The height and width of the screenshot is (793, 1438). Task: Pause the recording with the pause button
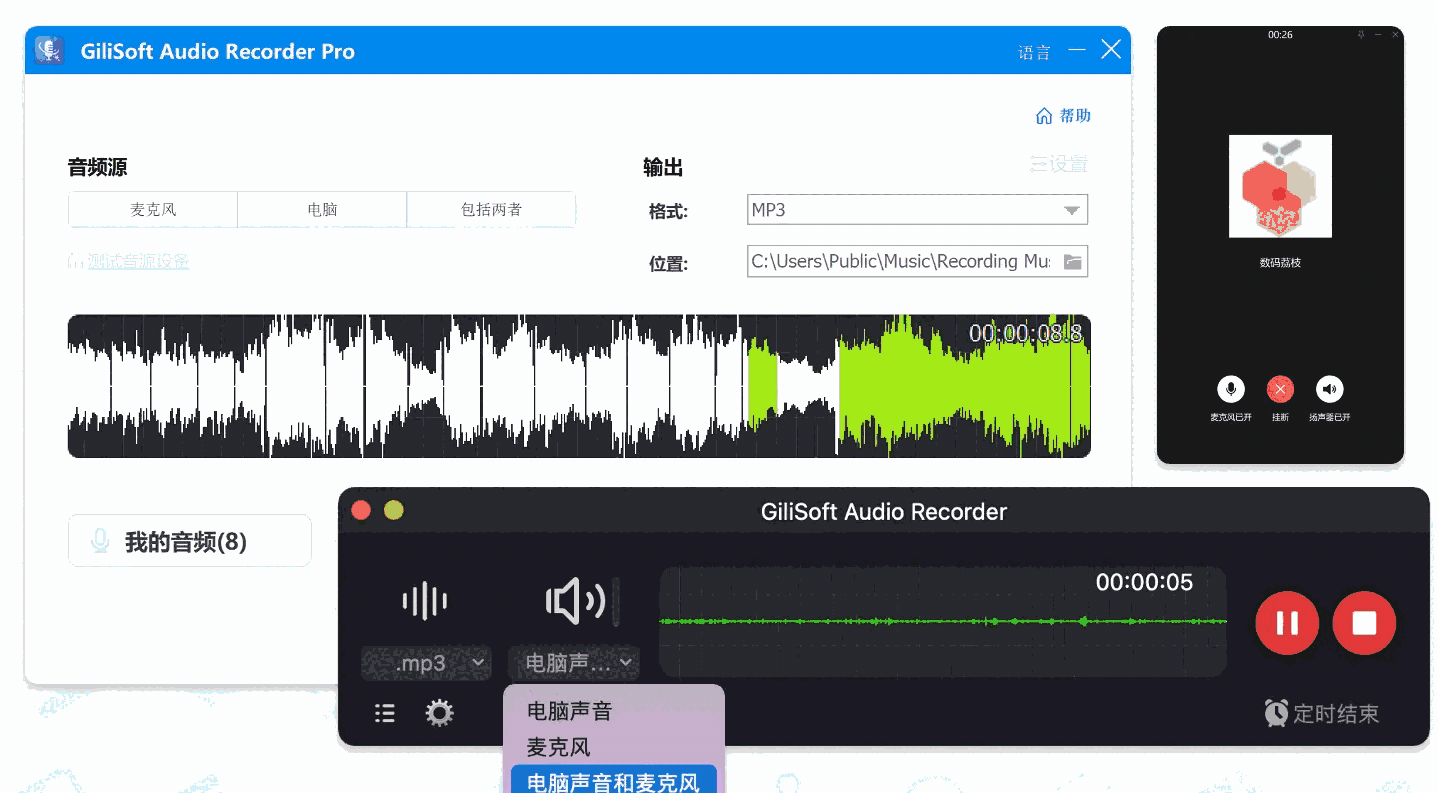click(x=1287, y=622)
